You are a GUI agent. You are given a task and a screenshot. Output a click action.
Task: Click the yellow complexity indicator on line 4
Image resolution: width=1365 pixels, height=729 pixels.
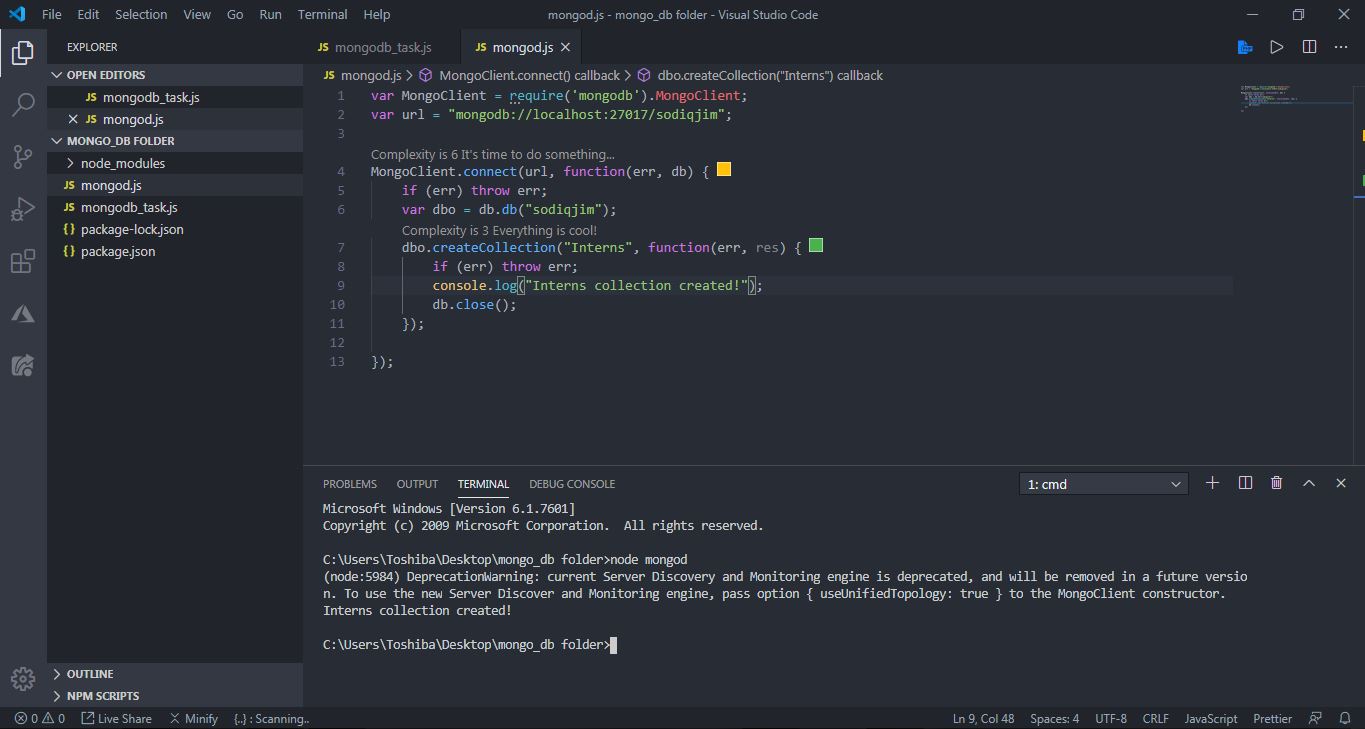coord(724,170)
